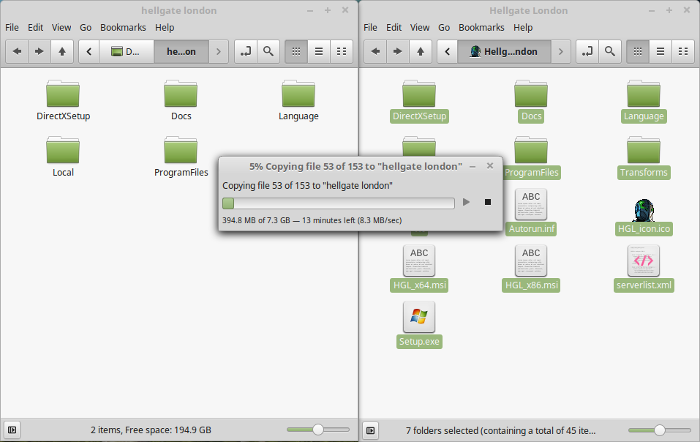Minimize the copying progress dialog
700x442 pixels.
(472, 166)
